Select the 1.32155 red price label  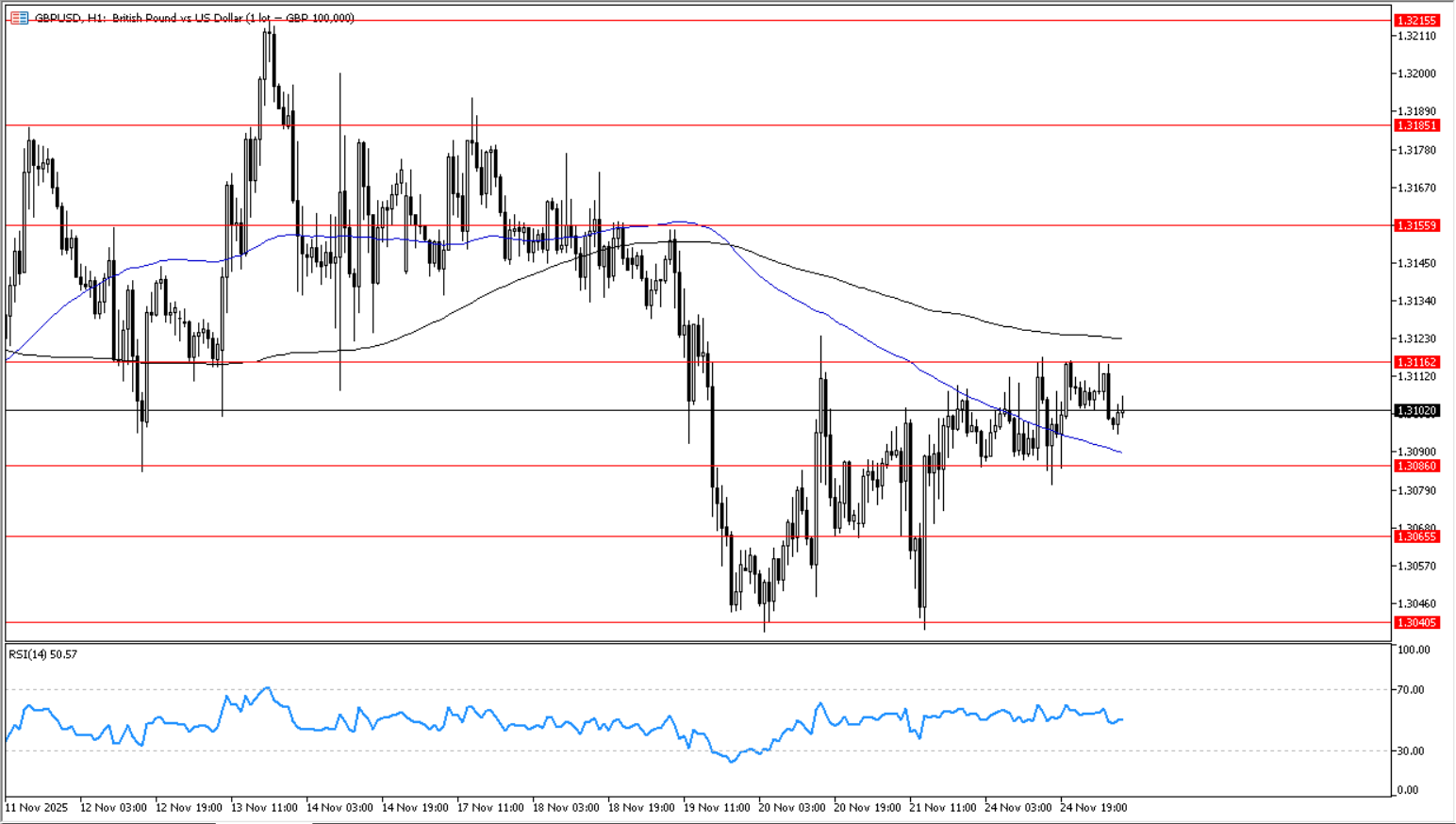coord(1416,21)
